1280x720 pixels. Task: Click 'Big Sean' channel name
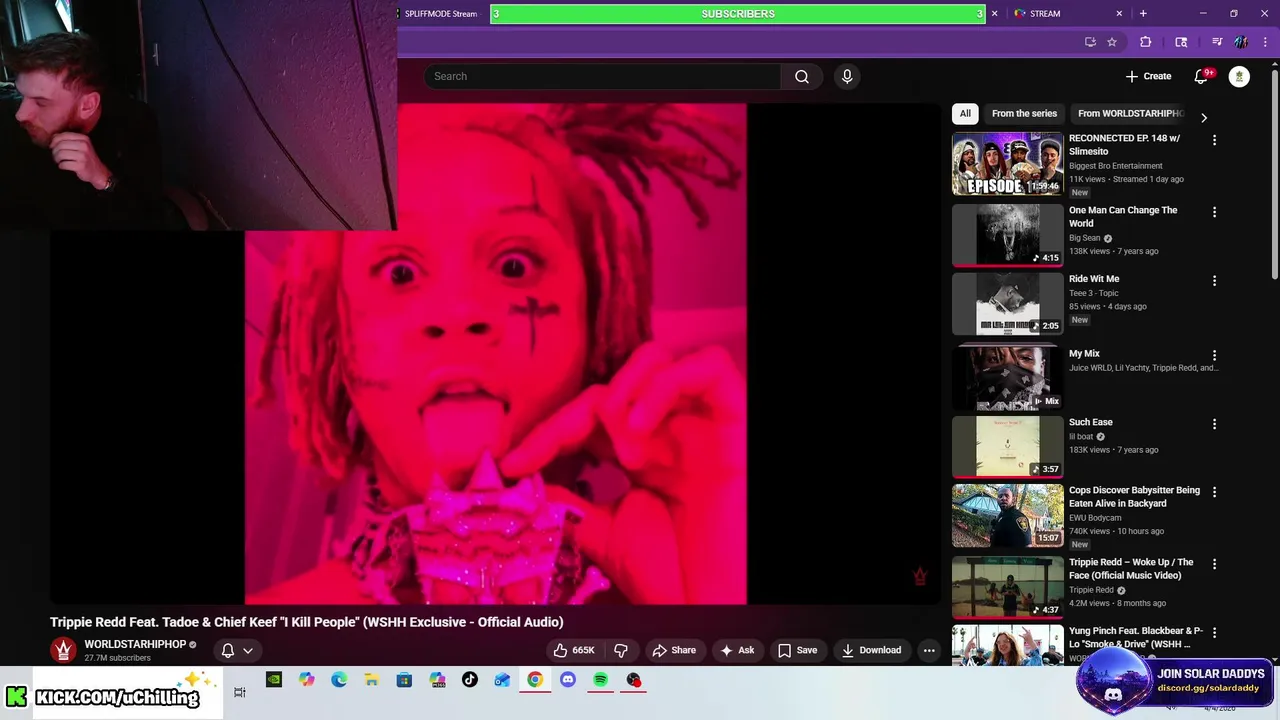pyautogui.click(x=1084, y=238)
